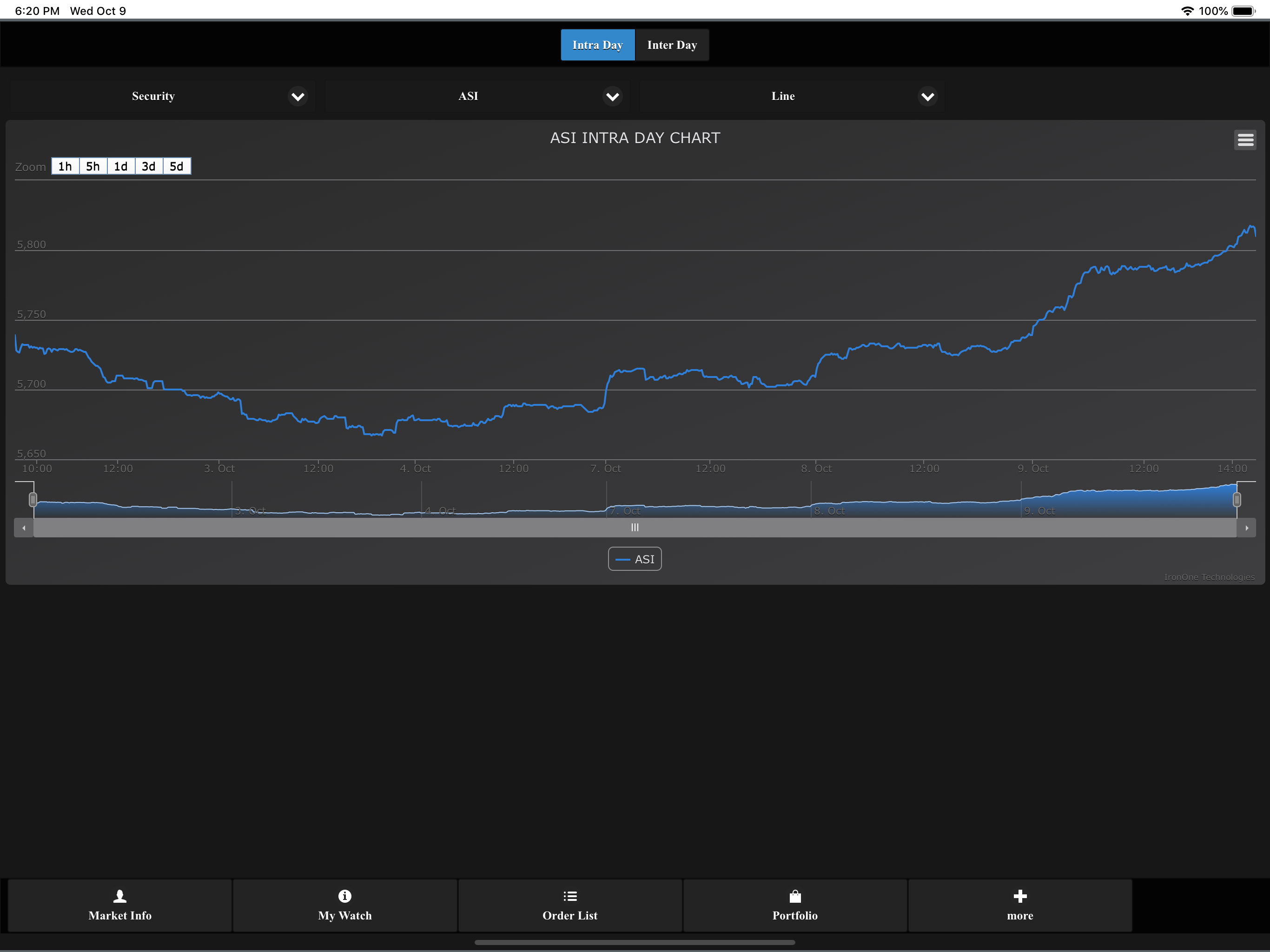This screenshot has height=952, width=1270.
Task: Click the navigator scrollbar right arrow
Action: [x=1246, y=528]
